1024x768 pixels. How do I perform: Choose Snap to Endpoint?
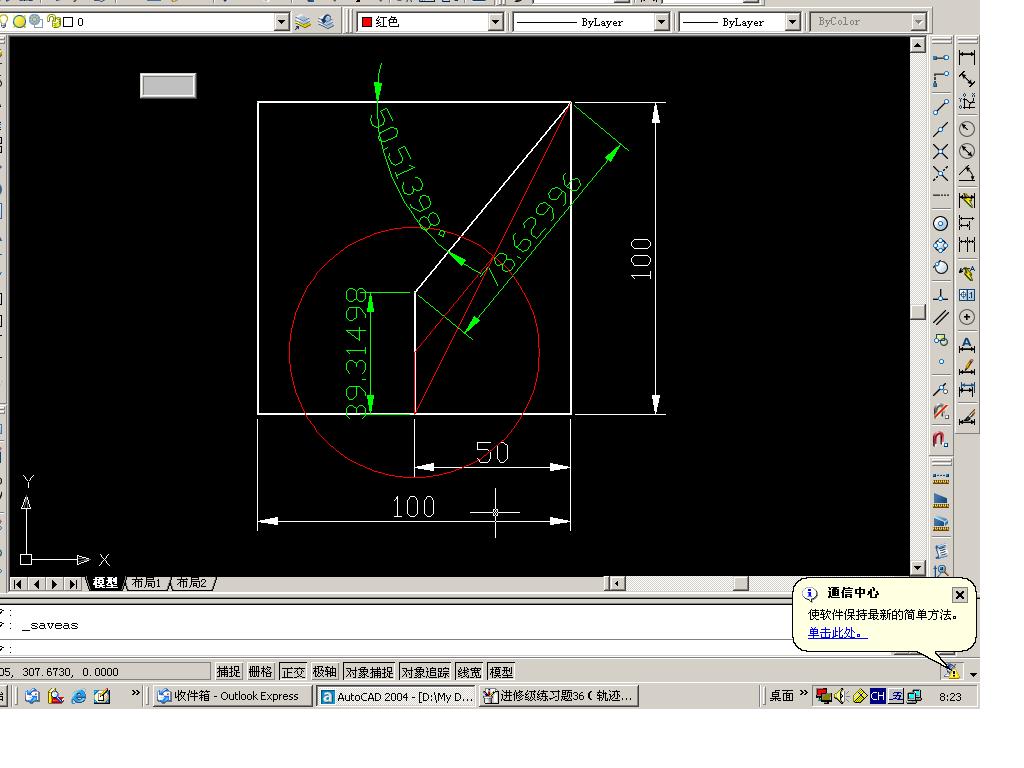pyautogui.click(x=940, y=106)
